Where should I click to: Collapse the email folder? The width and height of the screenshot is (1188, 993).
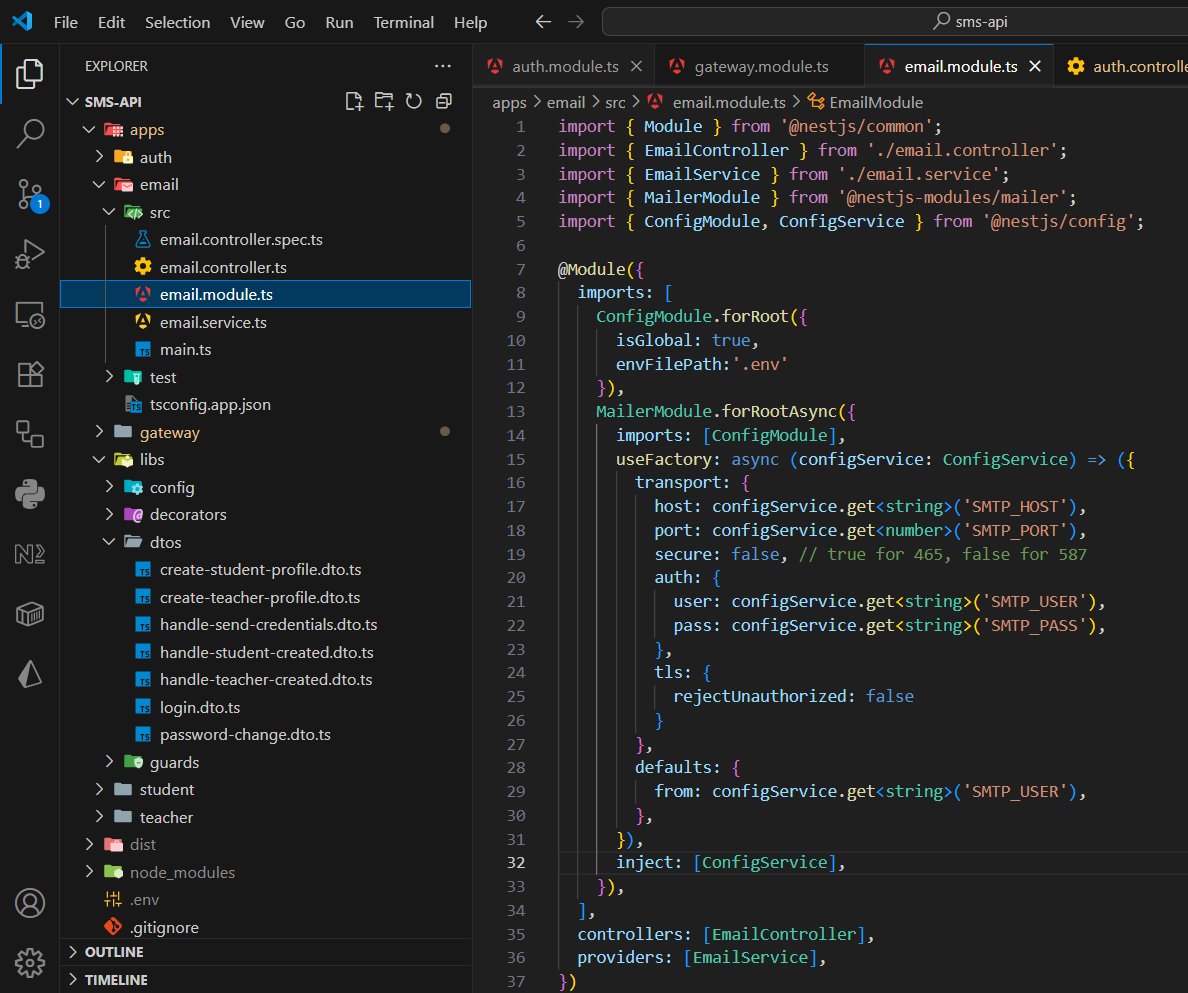98,184
